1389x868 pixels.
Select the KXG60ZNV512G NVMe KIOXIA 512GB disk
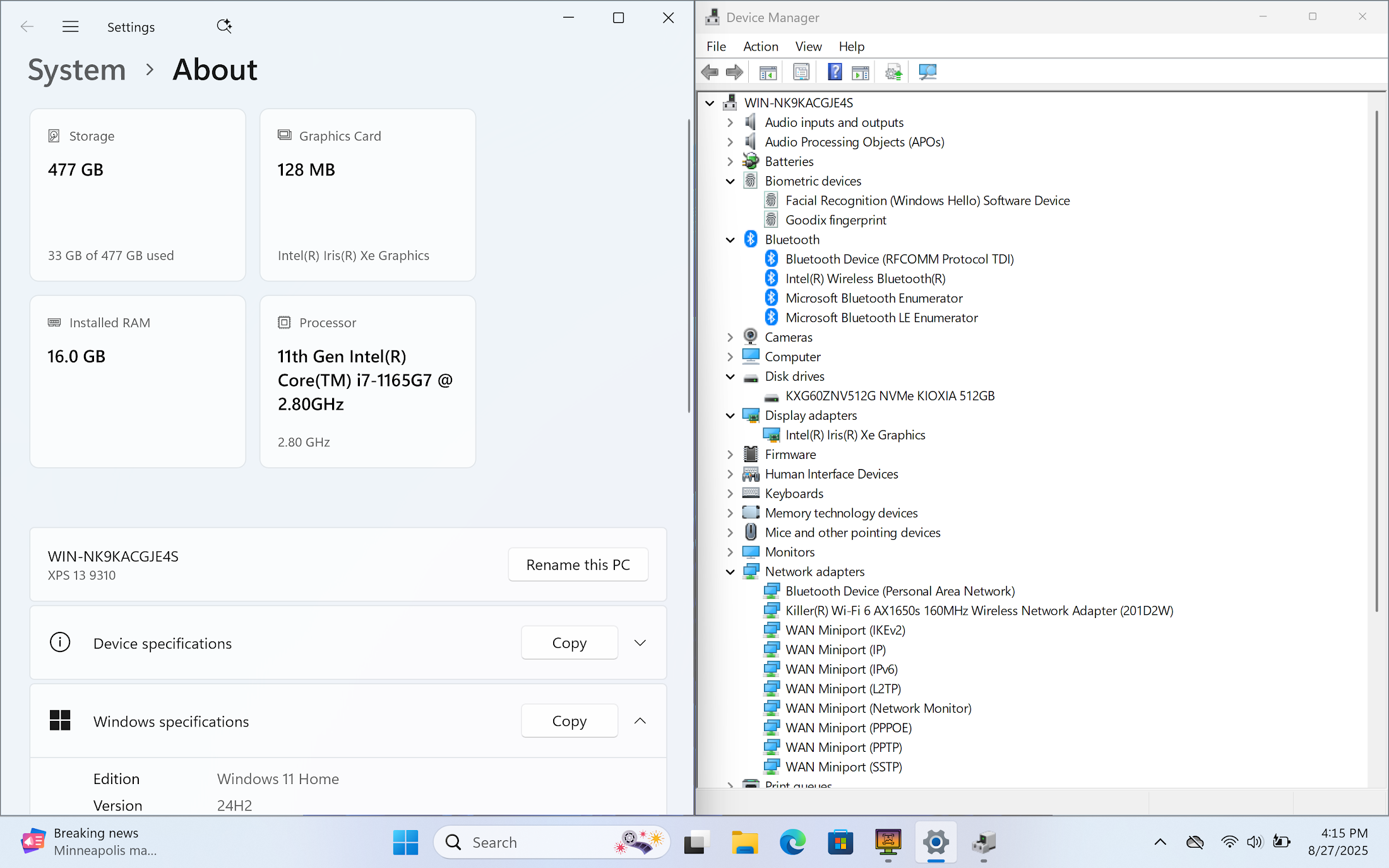coord(890,396)
